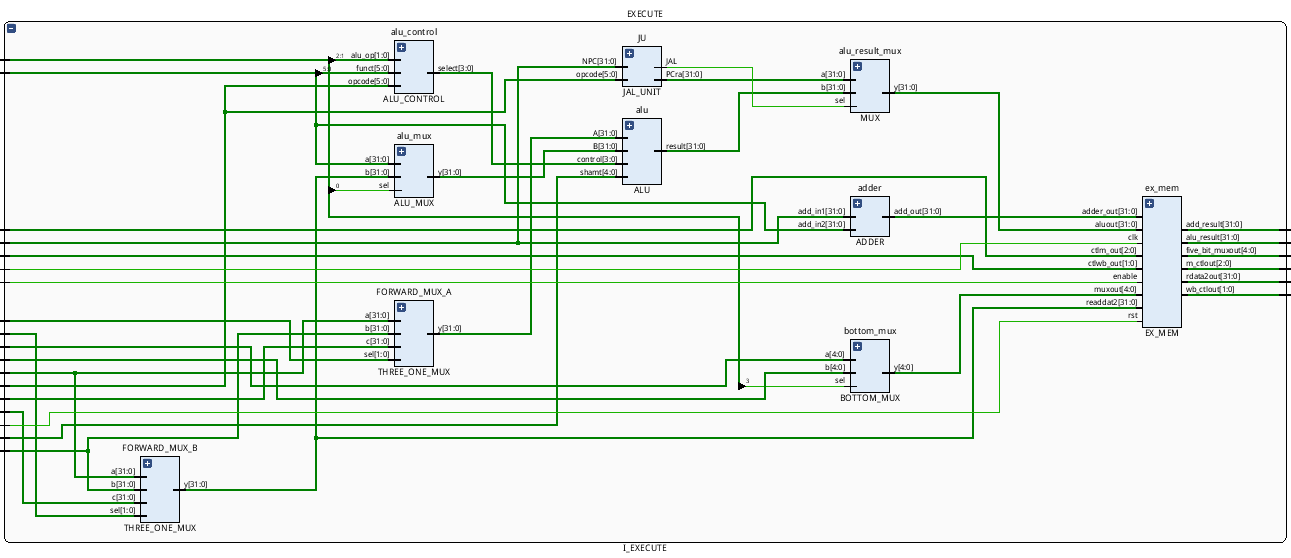
Task: Select opcode[5:0] pin on JU
Action: pyautogui.click(x=597, y=74)
